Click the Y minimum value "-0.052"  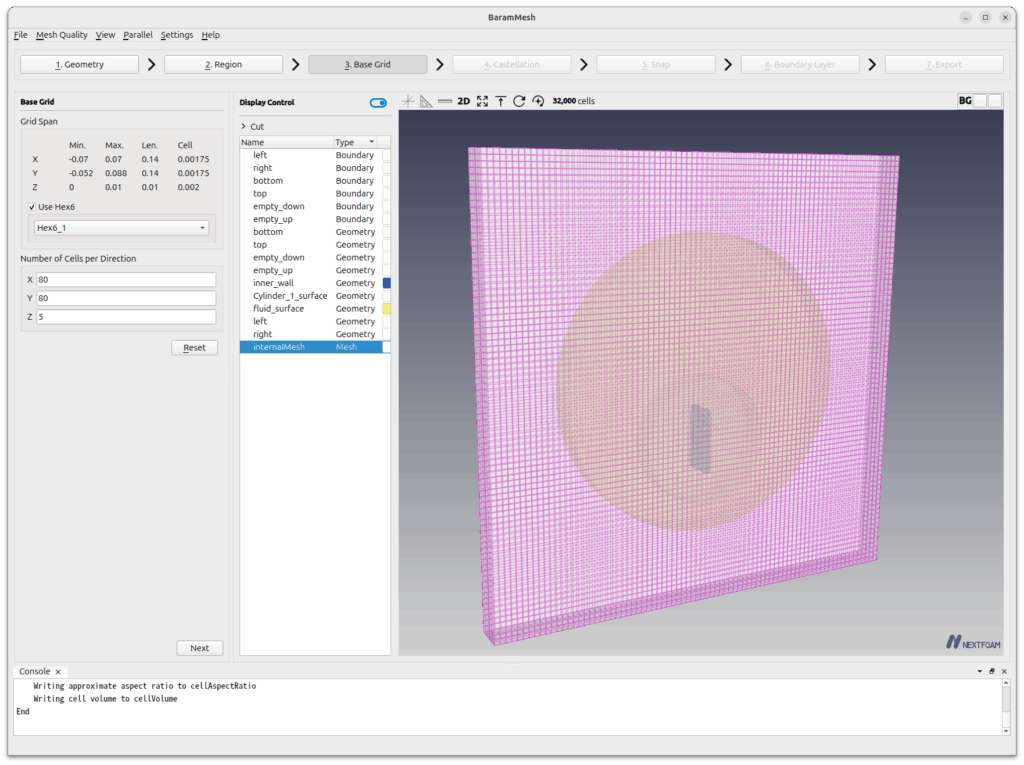pos(81,174)
